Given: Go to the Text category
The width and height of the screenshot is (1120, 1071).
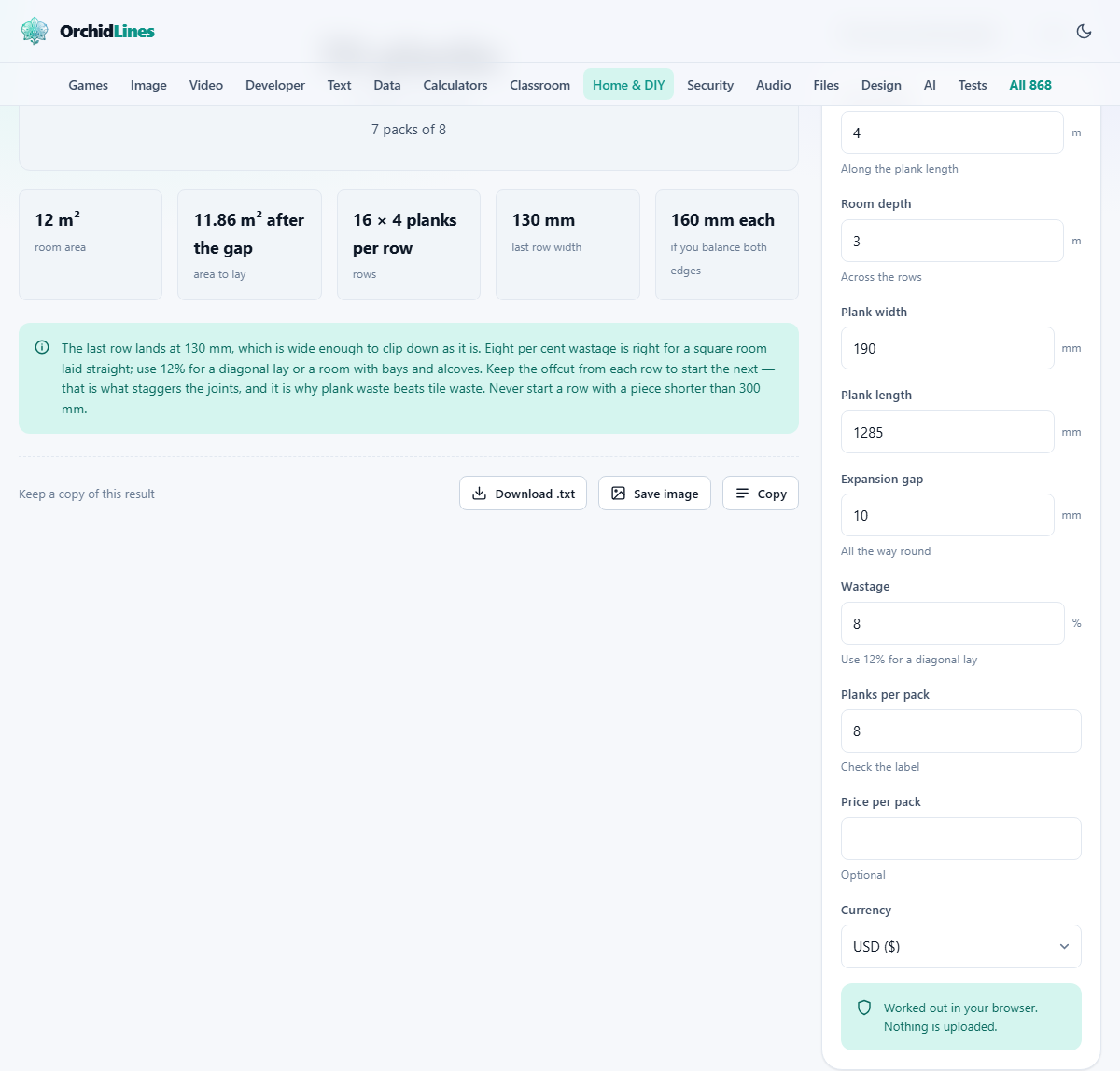Looking at the screenshot, I should coord(339,85).
